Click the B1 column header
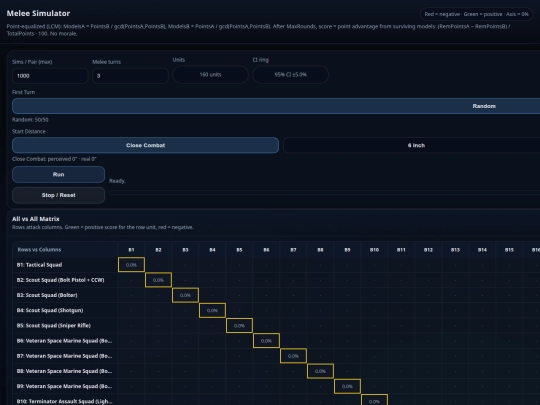540x405 pixels. (x=131, y=250)
